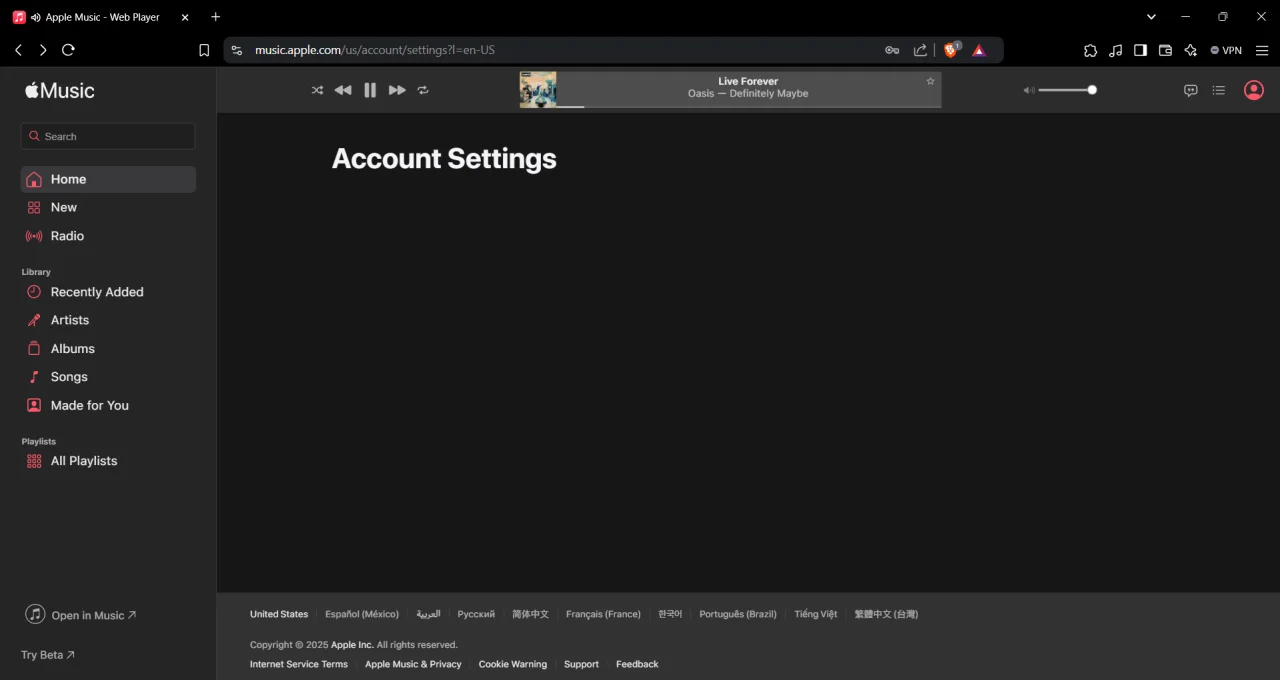The height and width of the screenshot is (680, 1280).
Task: Switch language to 简体中文
Action: pyautogui.click(x=530, y=614)
